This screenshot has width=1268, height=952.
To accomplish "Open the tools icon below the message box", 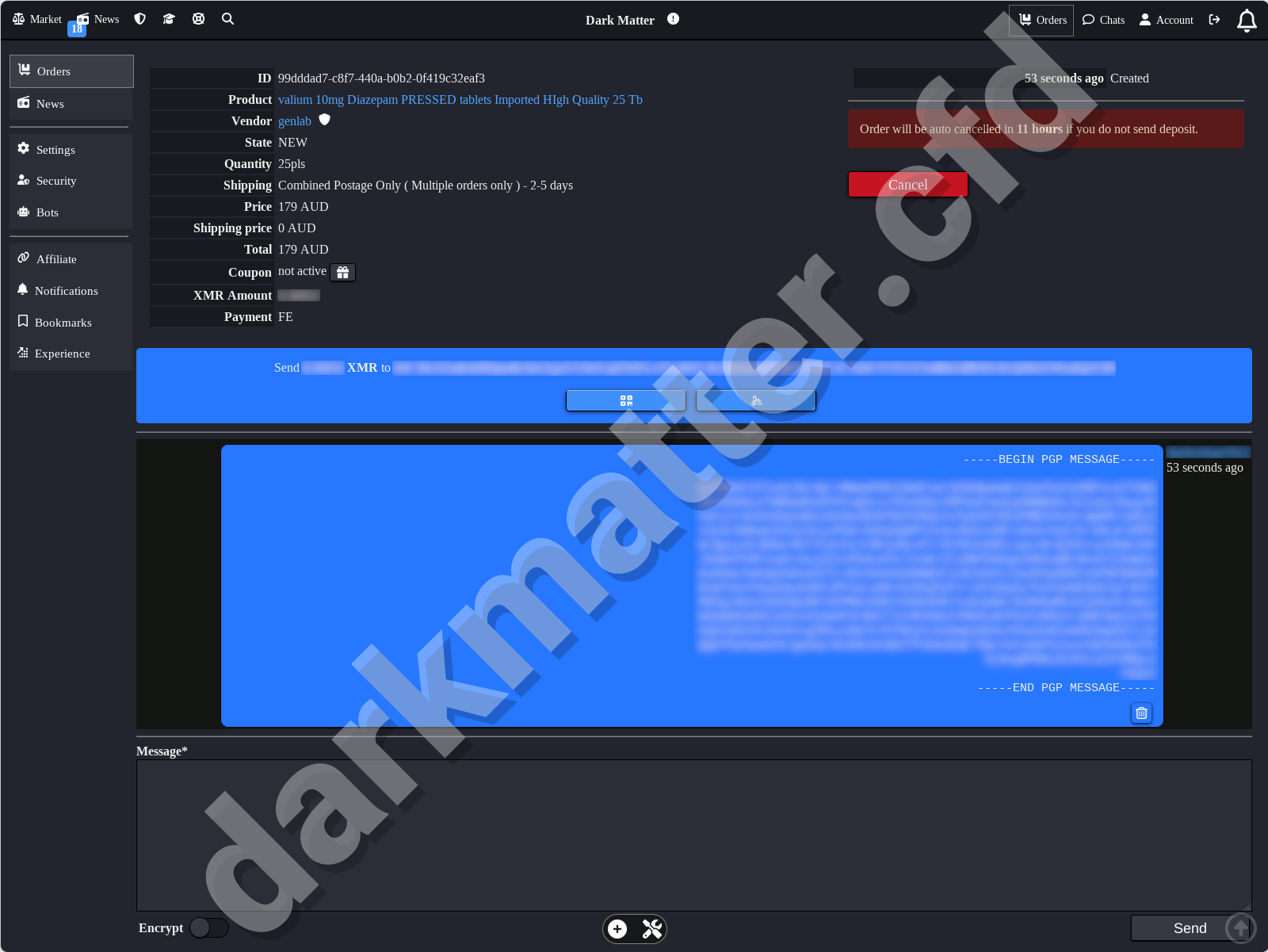I will (x=651, y=929).
